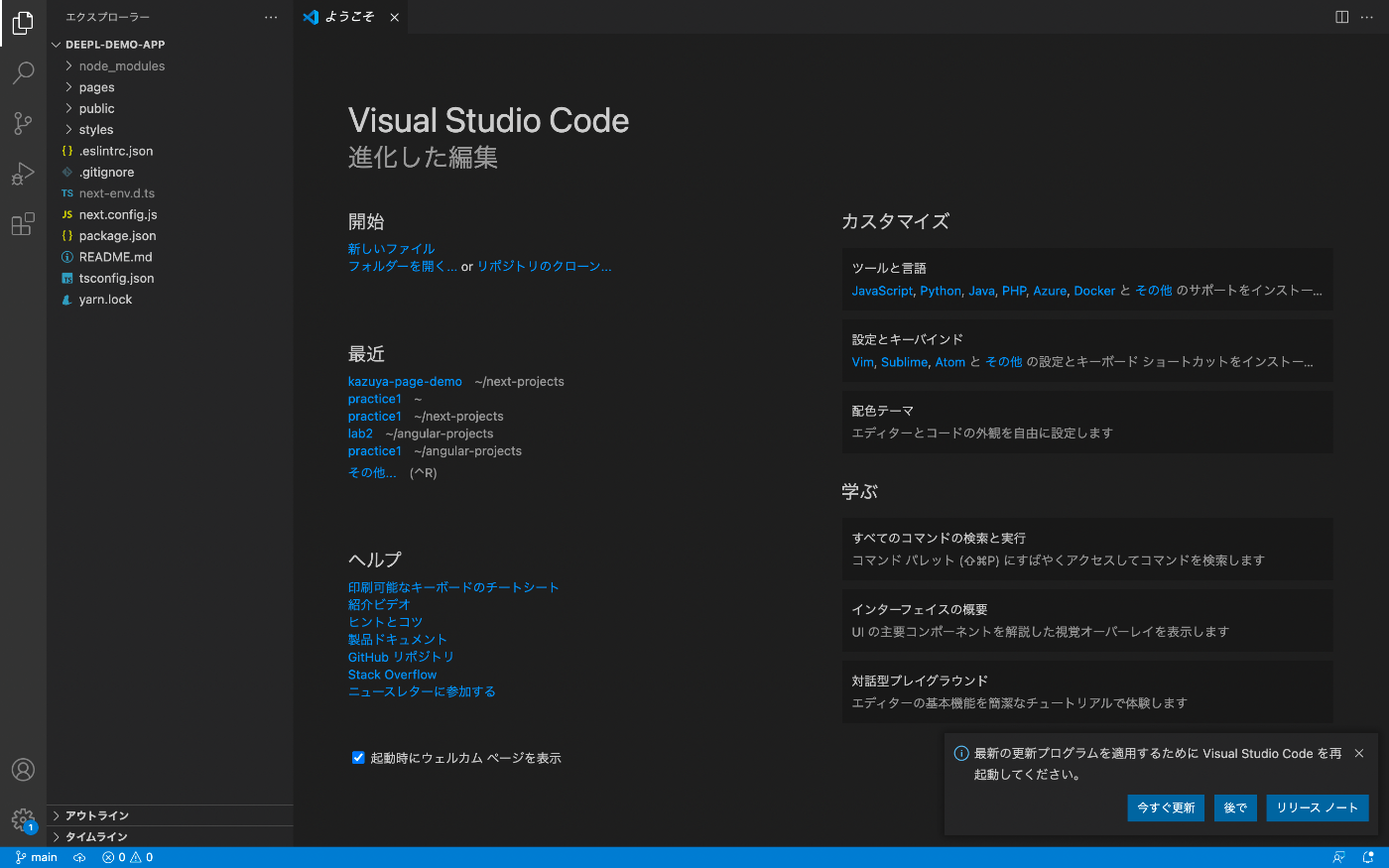Screen dimensions: 1389x868
Task: Open 配色テーマ customization card
Action: click(x=1087, y=422)
